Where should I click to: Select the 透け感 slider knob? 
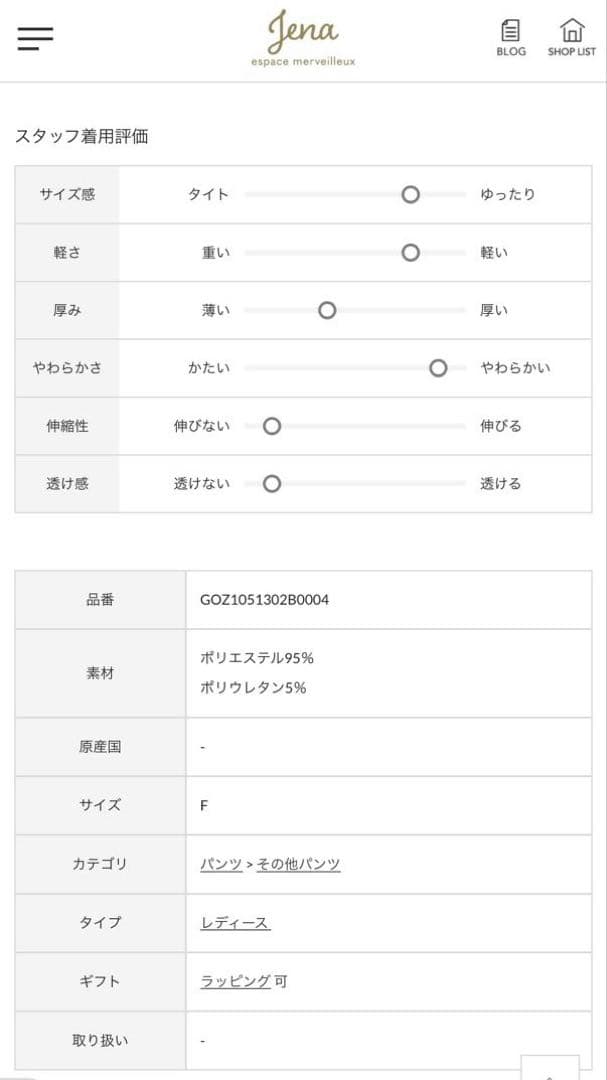[x=271, y=484]
